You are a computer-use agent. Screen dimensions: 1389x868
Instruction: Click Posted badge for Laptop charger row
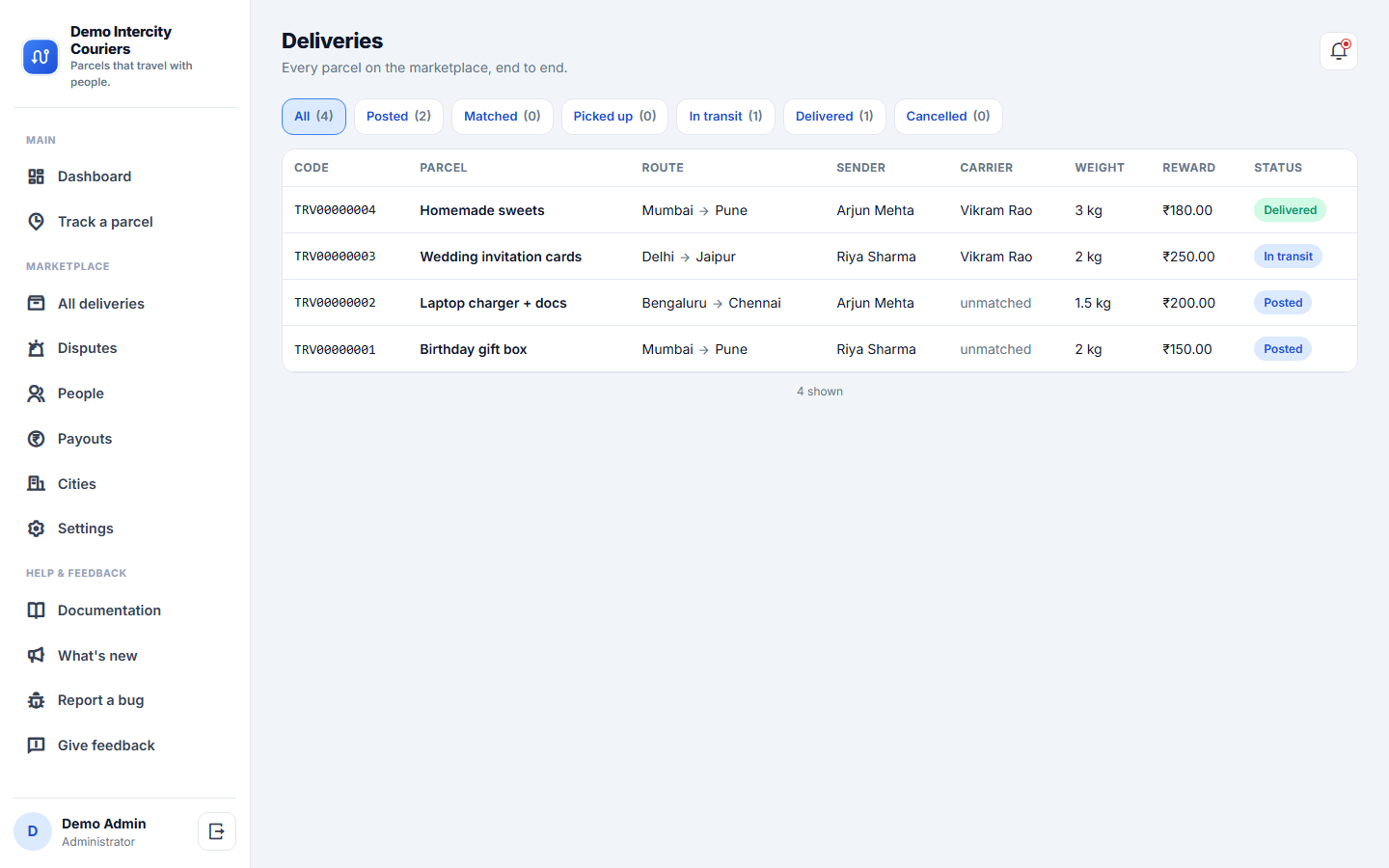[1283, 303]
